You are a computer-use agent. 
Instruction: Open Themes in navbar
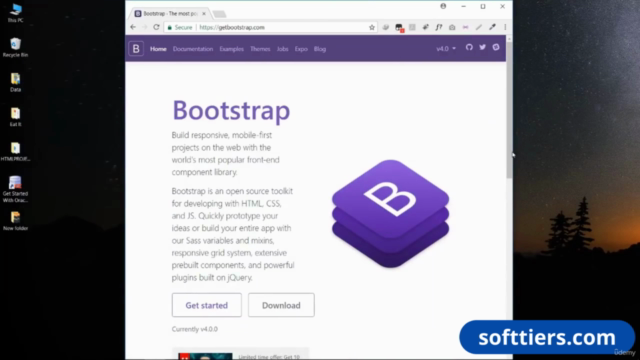[260, 49]
